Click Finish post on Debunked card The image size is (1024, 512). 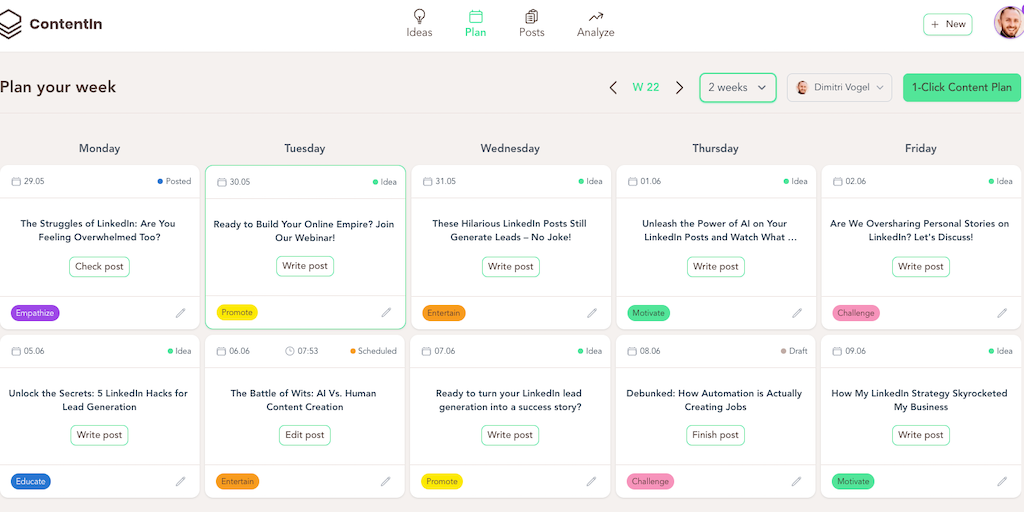tap(716, 435)
